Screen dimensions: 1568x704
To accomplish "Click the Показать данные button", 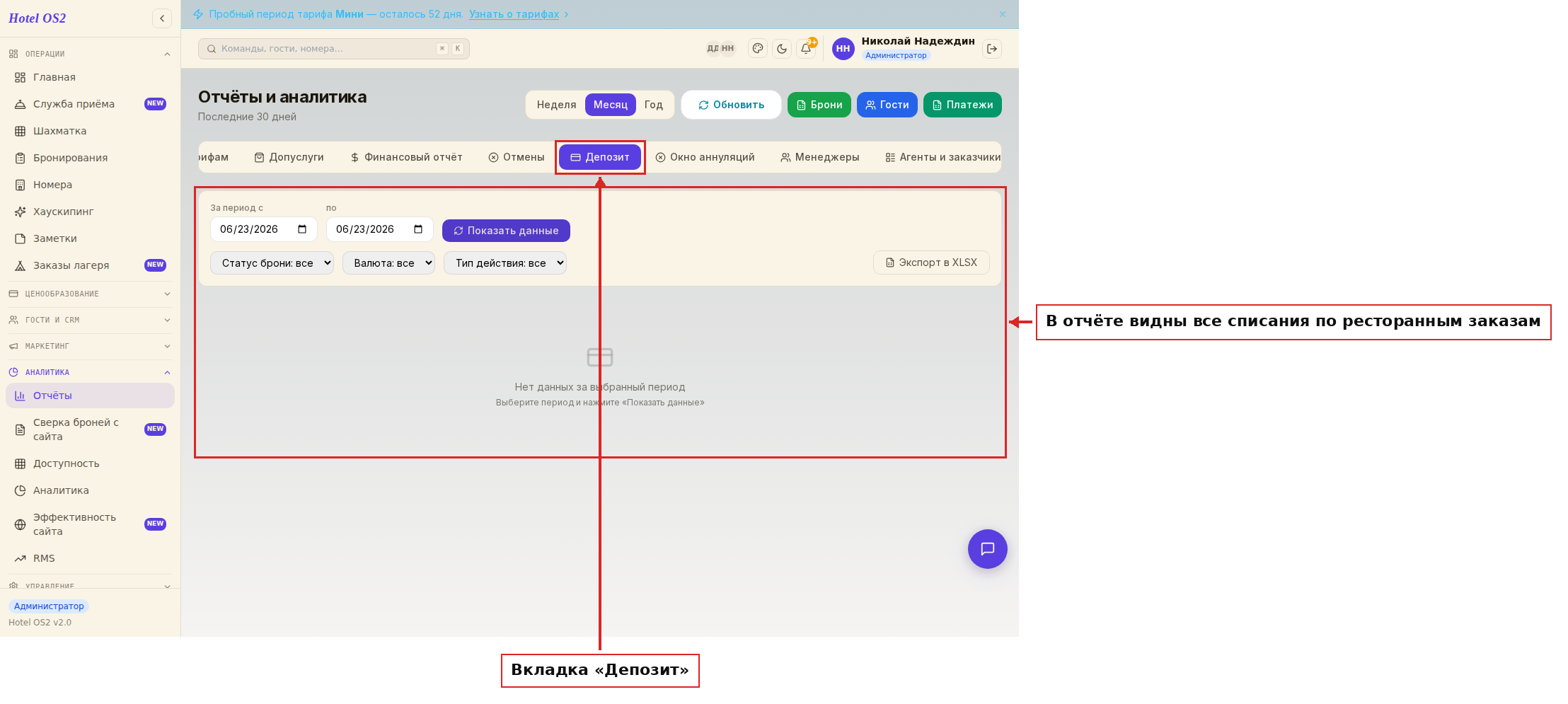I will 506,231.
